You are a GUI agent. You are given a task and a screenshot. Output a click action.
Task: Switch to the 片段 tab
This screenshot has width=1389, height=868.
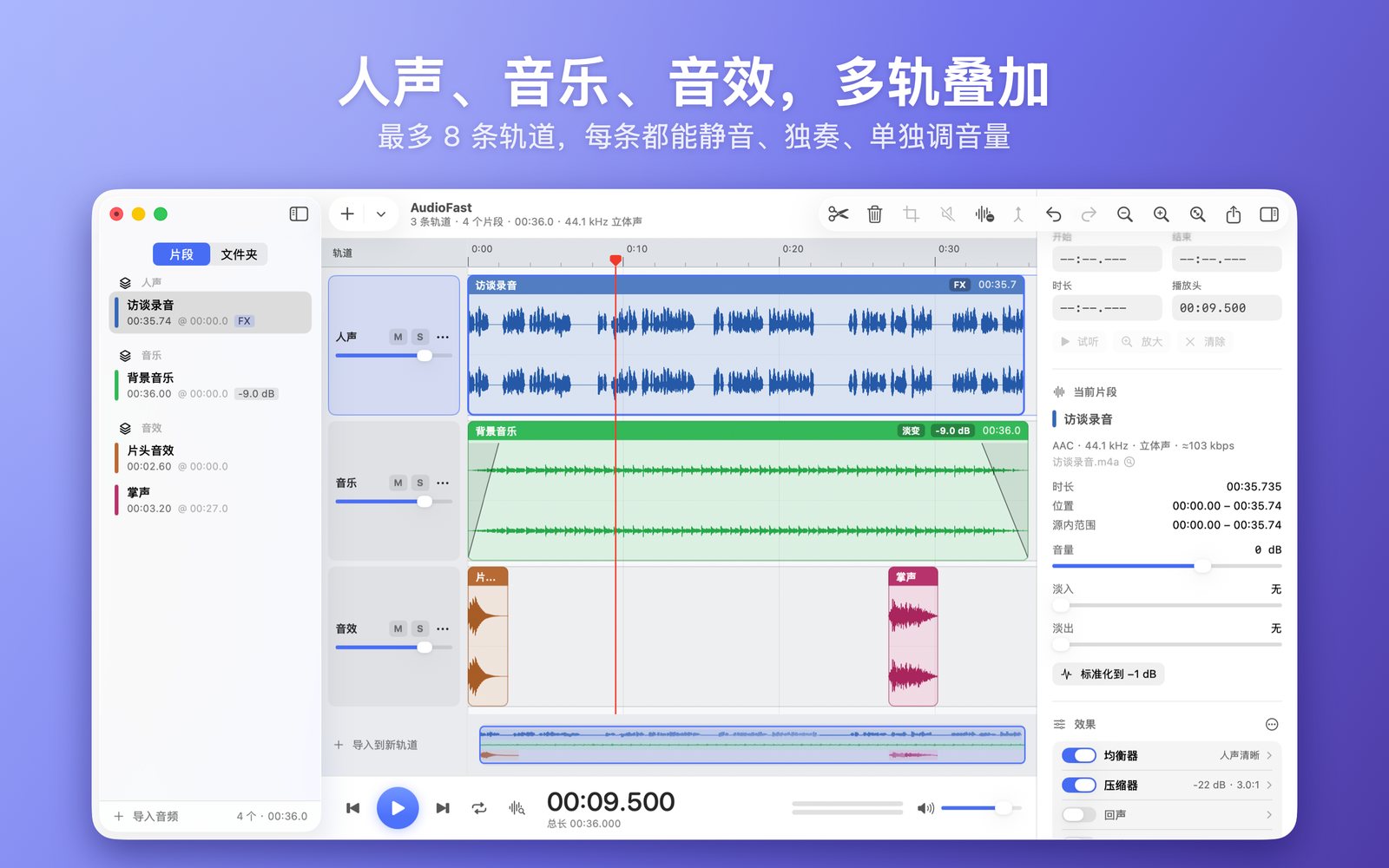pos(181,254)
